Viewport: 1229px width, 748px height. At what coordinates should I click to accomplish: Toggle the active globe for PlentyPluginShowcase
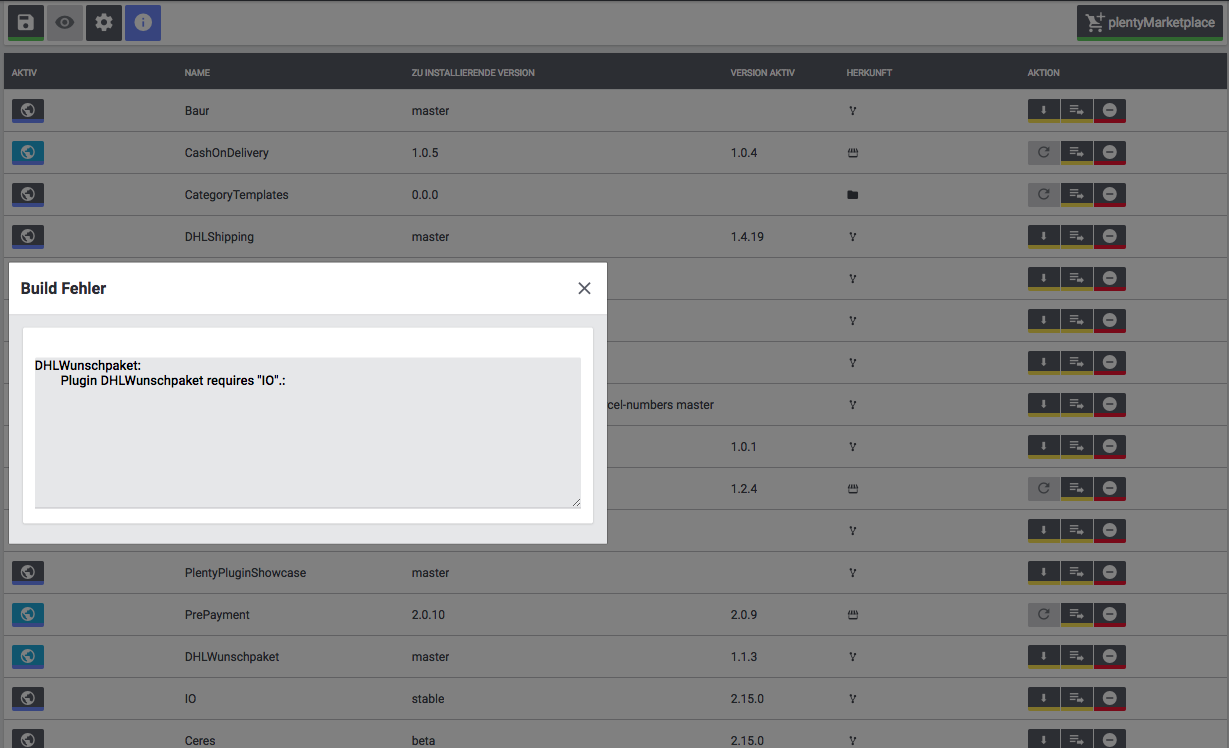(x=28, y=573)
